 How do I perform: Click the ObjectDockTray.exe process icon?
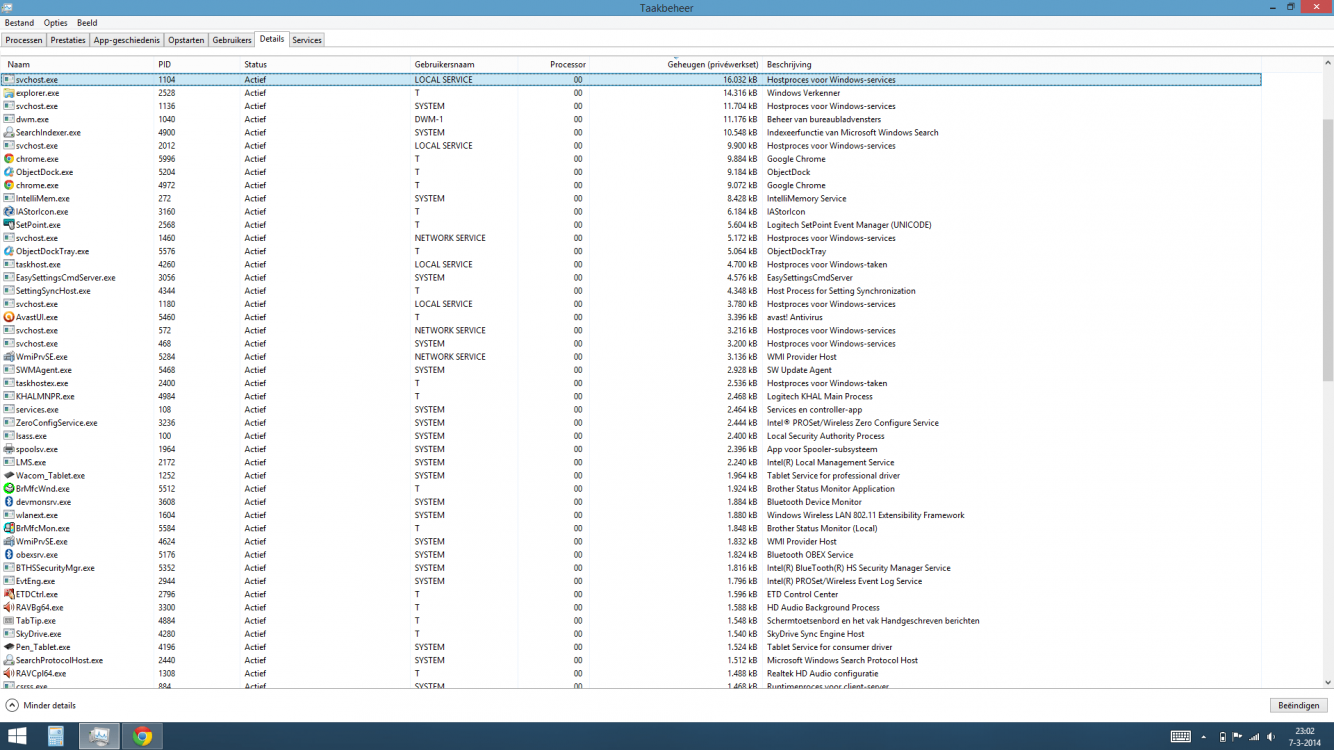(x=9, y=251)
